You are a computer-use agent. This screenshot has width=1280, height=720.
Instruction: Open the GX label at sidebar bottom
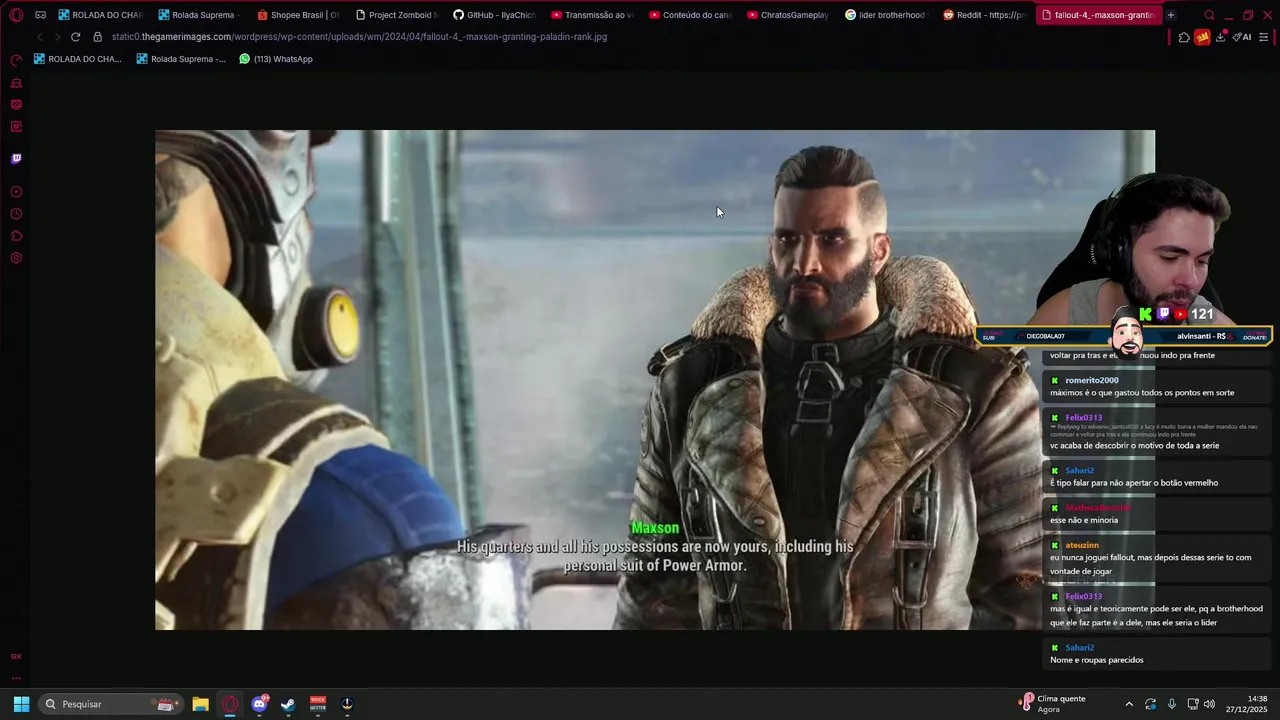coord(16,656)
